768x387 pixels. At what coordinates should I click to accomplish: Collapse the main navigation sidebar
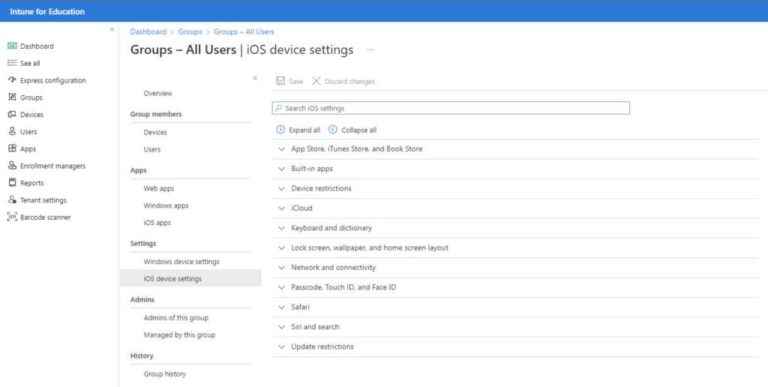point(112,29)
